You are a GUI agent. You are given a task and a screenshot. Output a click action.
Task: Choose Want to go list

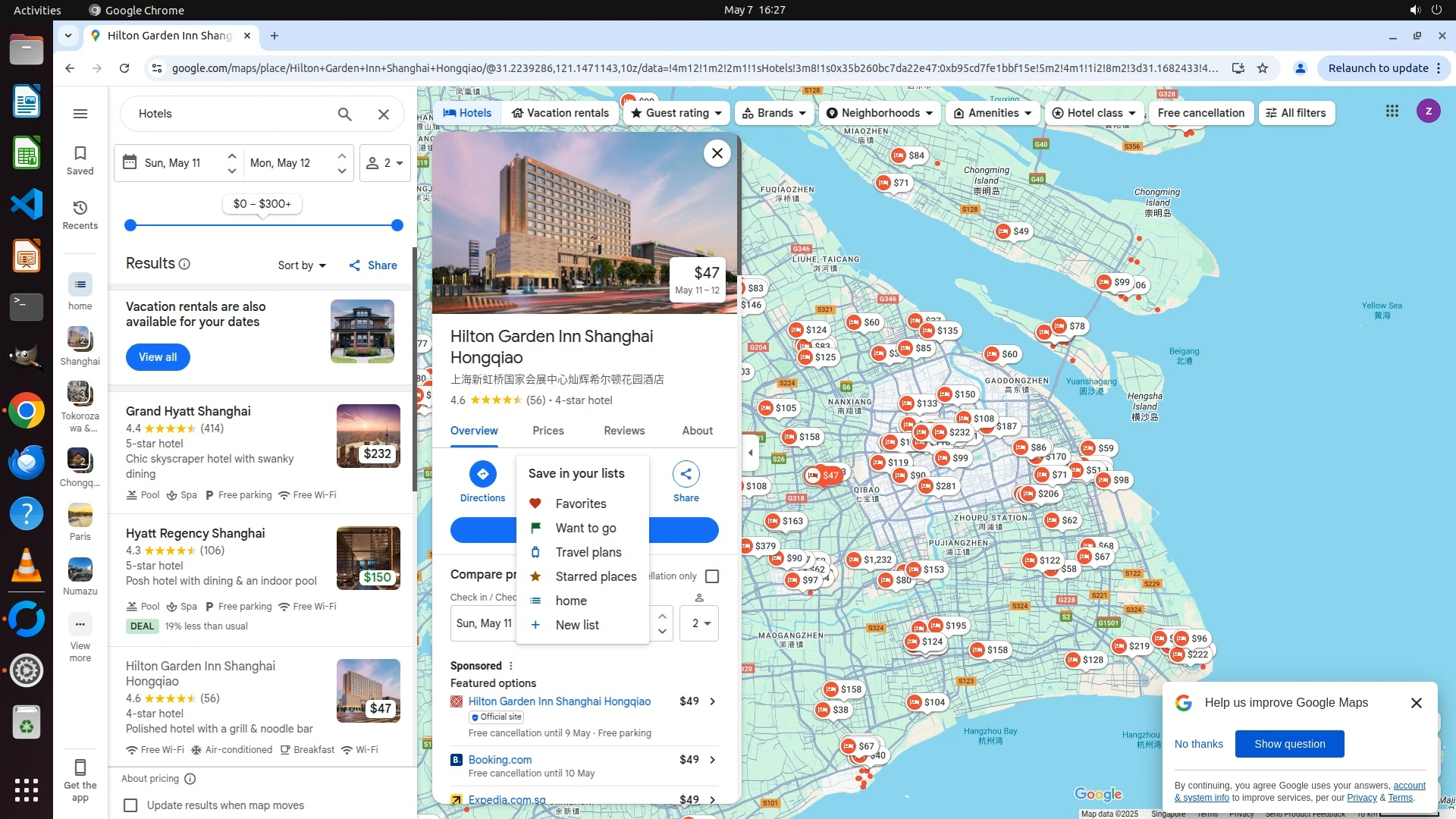coord(585,528)
